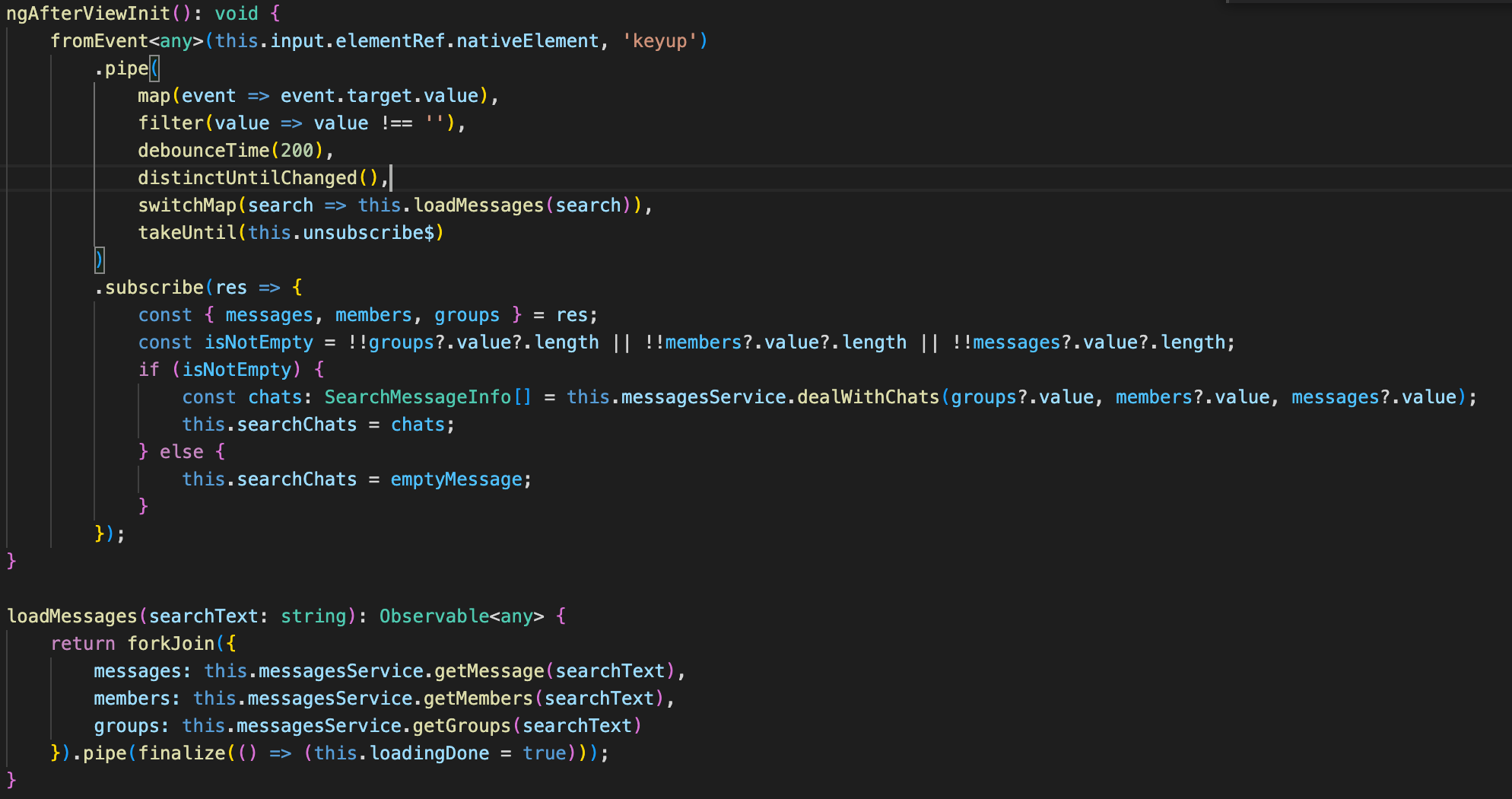Image resolution: width=1512 pixels, height=799 pixels.
Task: Click the highlighted closing parenthesis of pipe
Action: point(99,260)
